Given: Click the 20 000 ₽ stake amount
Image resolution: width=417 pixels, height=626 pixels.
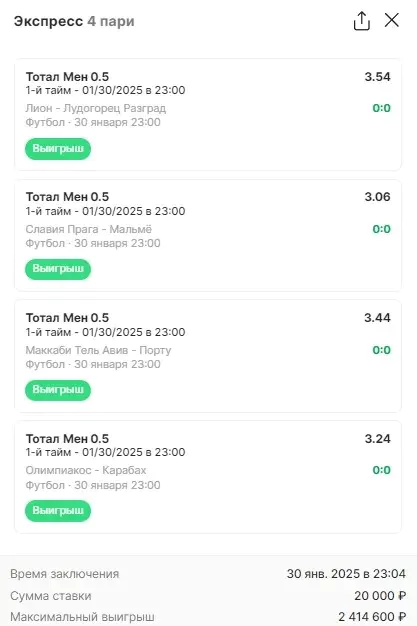Looking at the screenshot, I should tap(380, 596).
